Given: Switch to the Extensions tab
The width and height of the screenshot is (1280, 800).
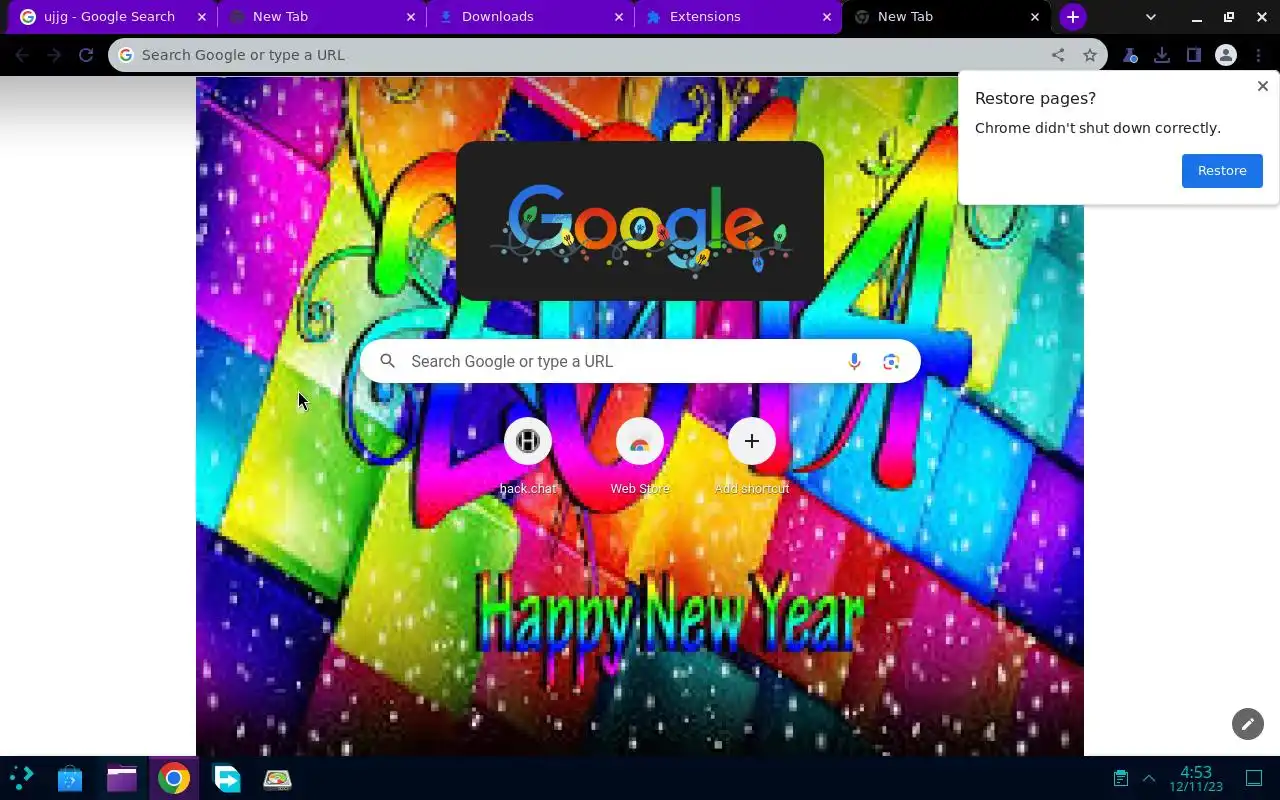Looking at the screenshot, I should 738,17.
